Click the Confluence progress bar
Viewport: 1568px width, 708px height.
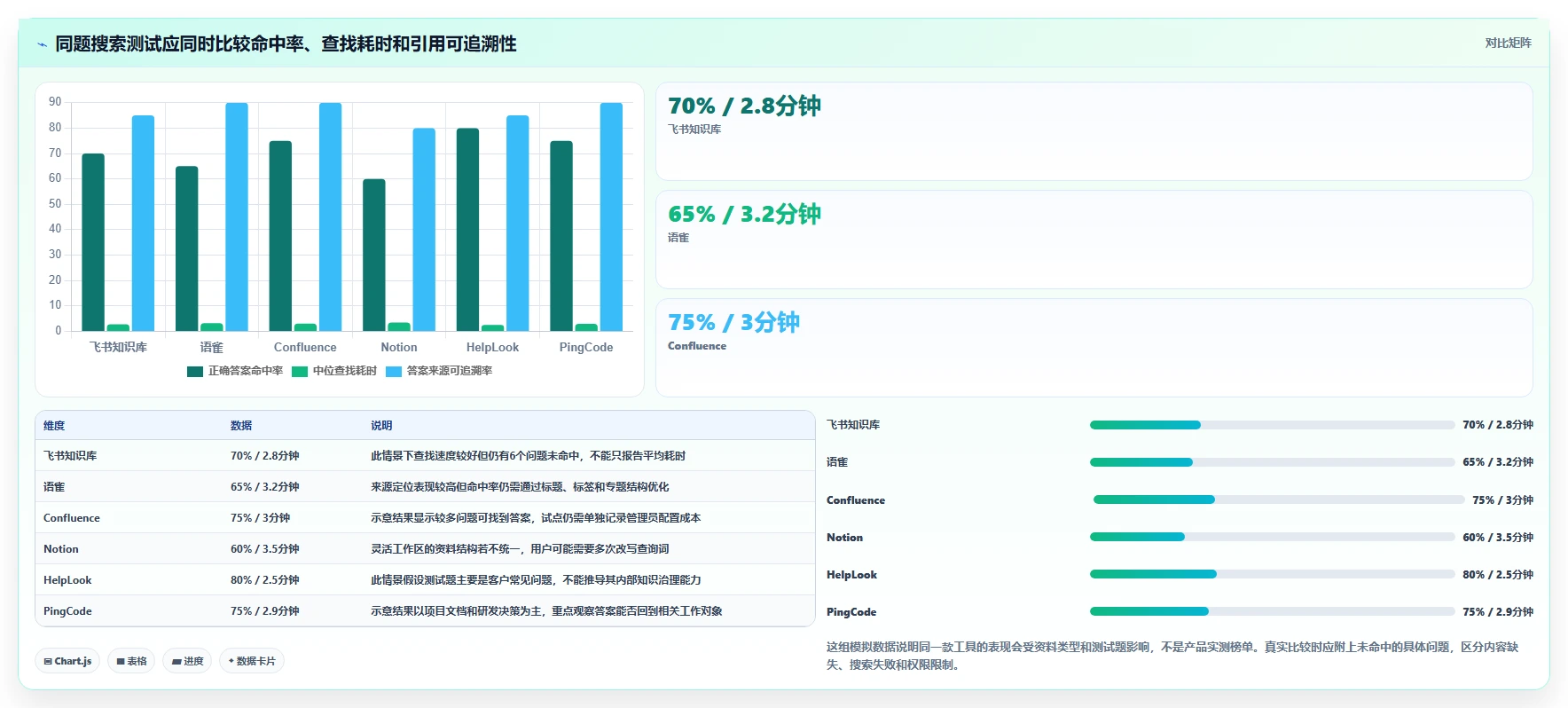pos(1279,500)
